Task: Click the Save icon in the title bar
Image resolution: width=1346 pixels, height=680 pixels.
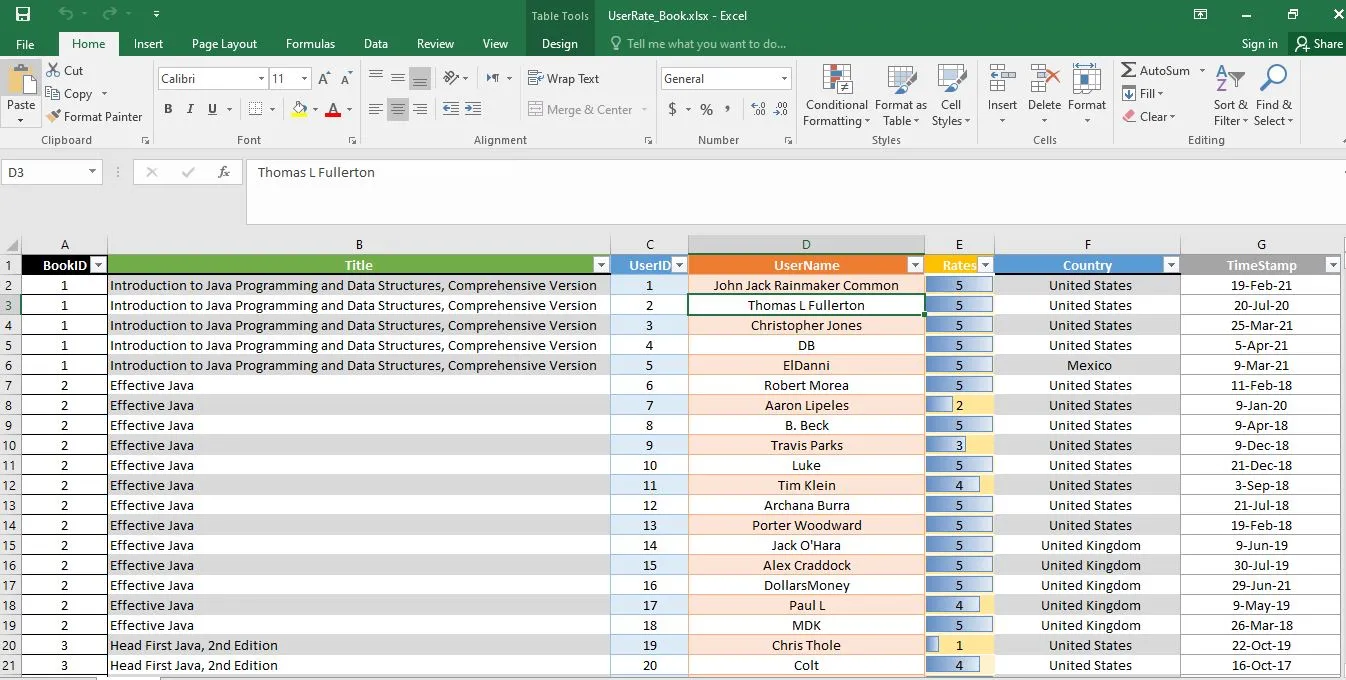Action: pyautogui.click(x=23, y=14)
